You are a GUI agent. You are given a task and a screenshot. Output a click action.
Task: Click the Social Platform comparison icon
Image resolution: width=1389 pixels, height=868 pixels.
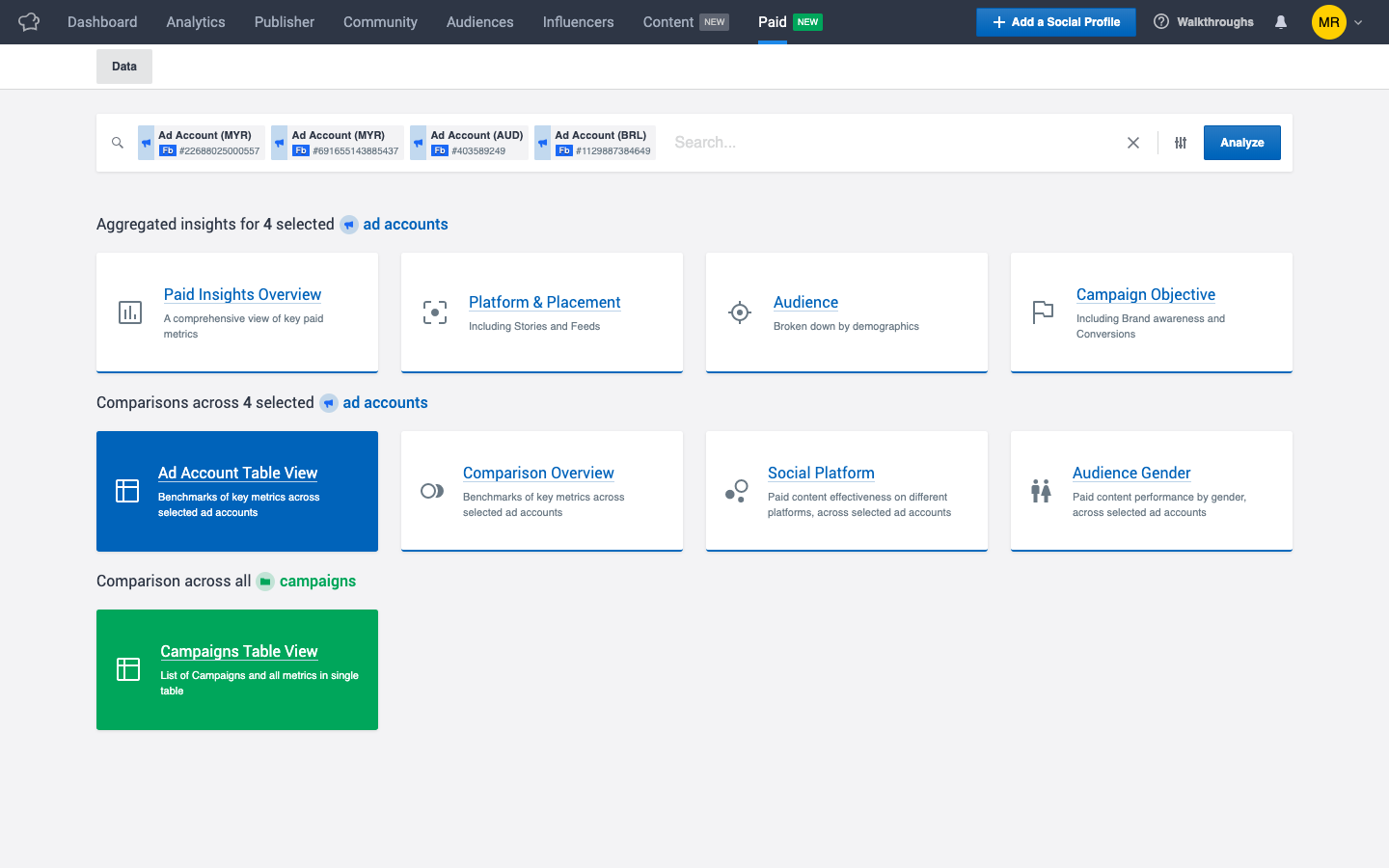[x=736, y=490]
